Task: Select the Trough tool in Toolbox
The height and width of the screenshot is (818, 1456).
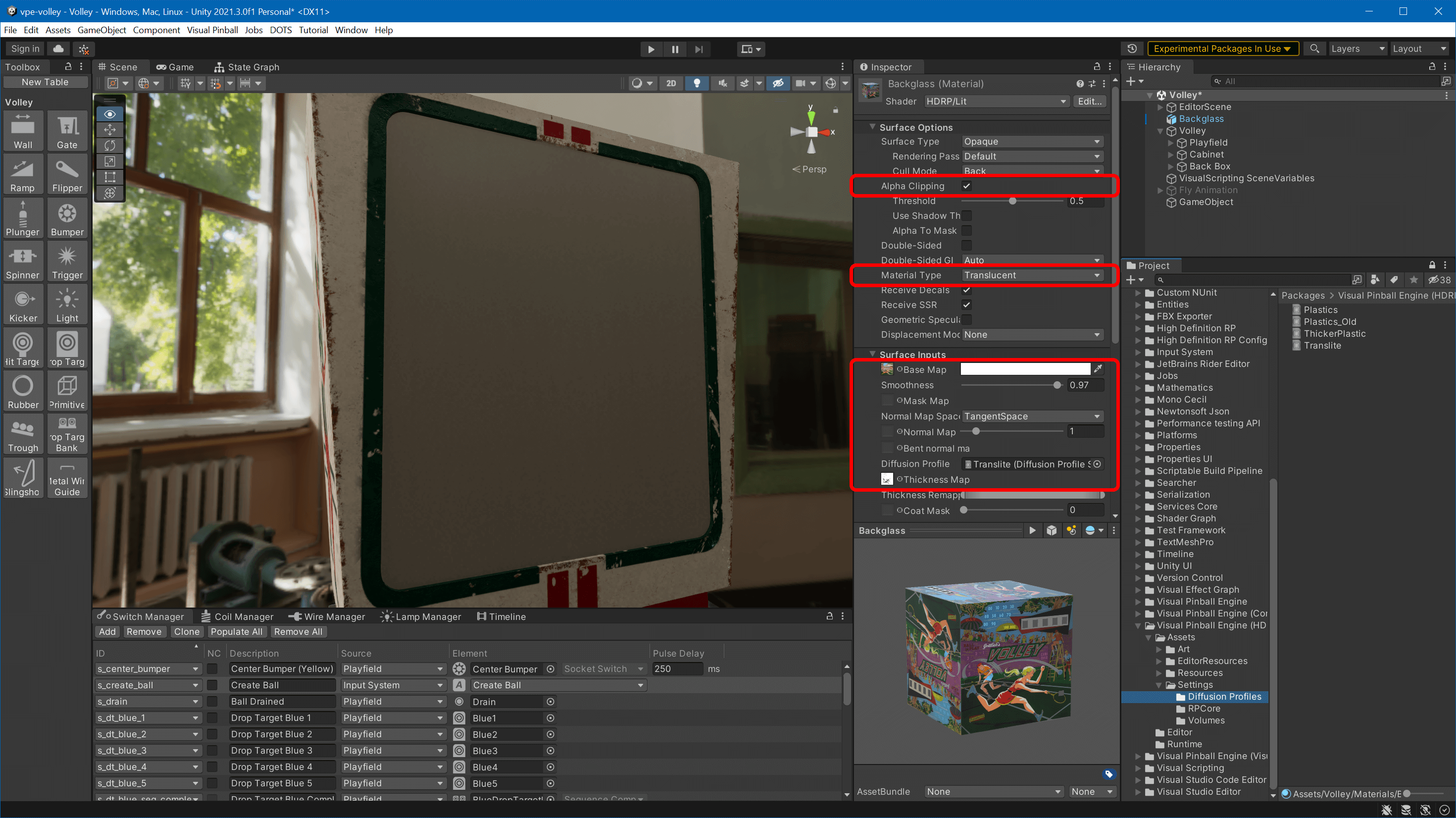Action: coord(23,434)
